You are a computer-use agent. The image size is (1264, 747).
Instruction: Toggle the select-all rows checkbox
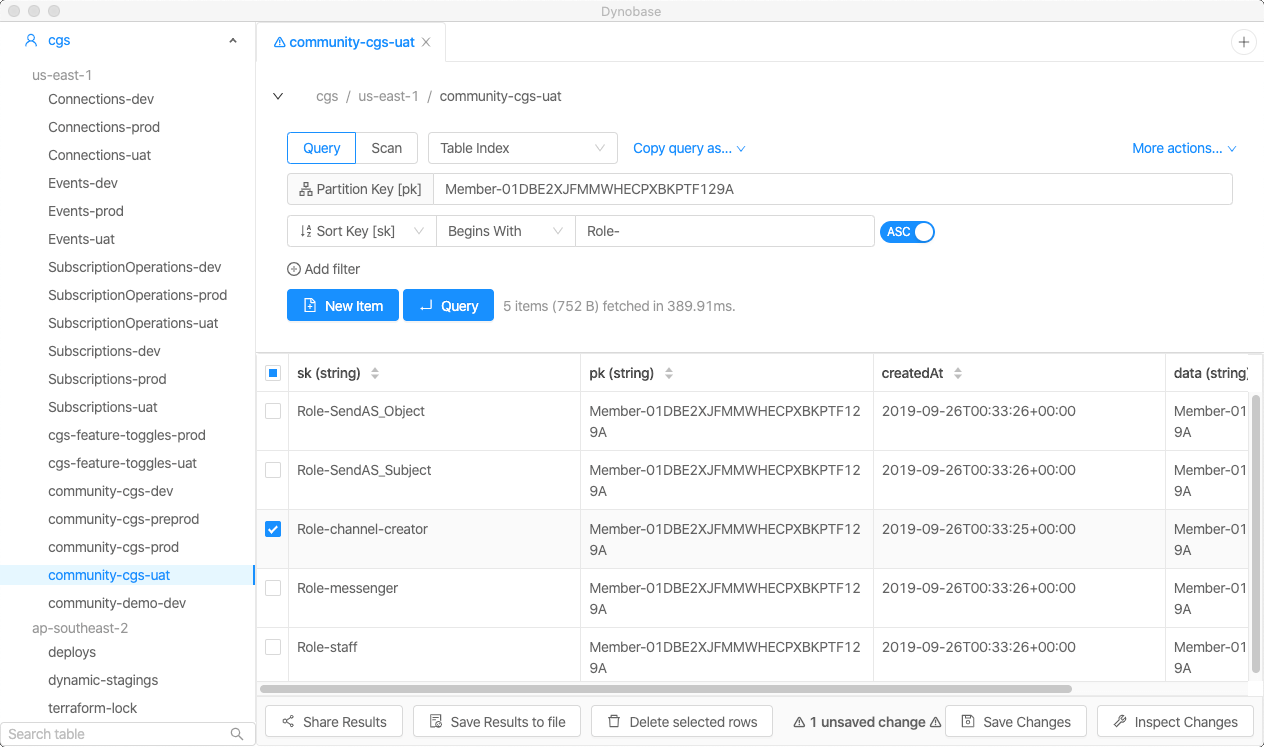273,373
